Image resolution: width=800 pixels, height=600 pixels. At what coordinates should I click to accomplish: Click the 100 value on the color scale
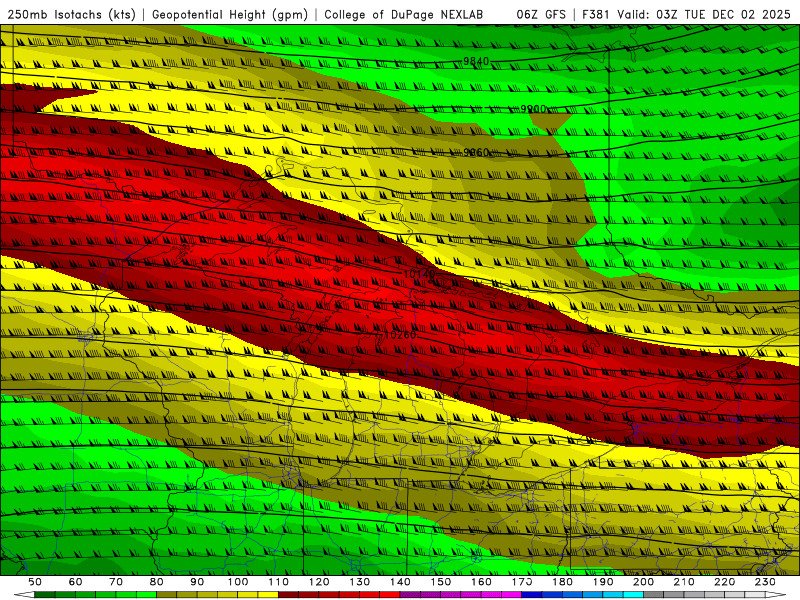coord(238,582)
